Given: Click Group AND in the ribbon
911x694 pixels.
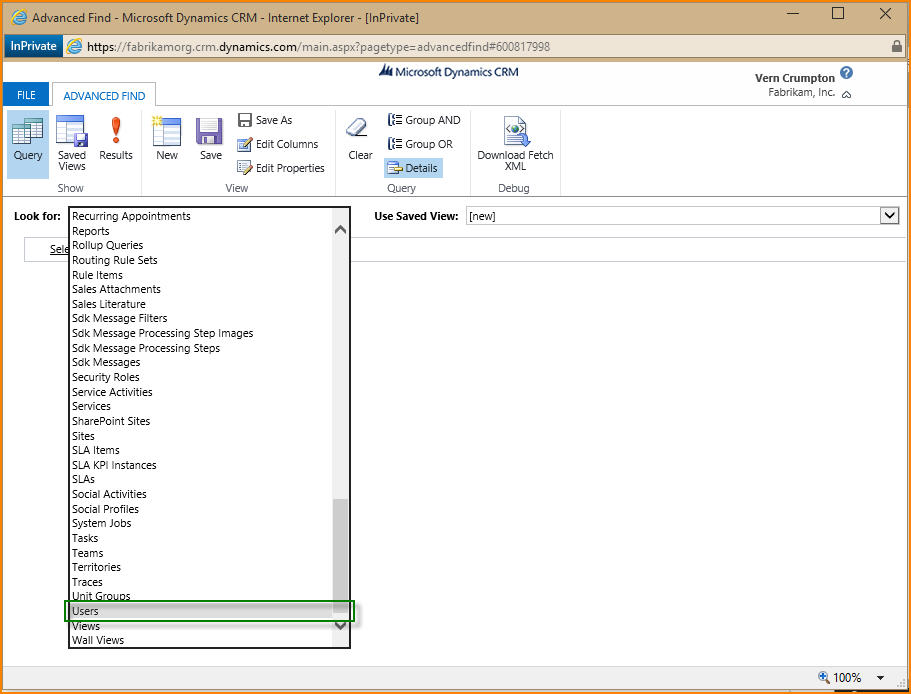Looking at the screenshot, I should tap(424, 120).
